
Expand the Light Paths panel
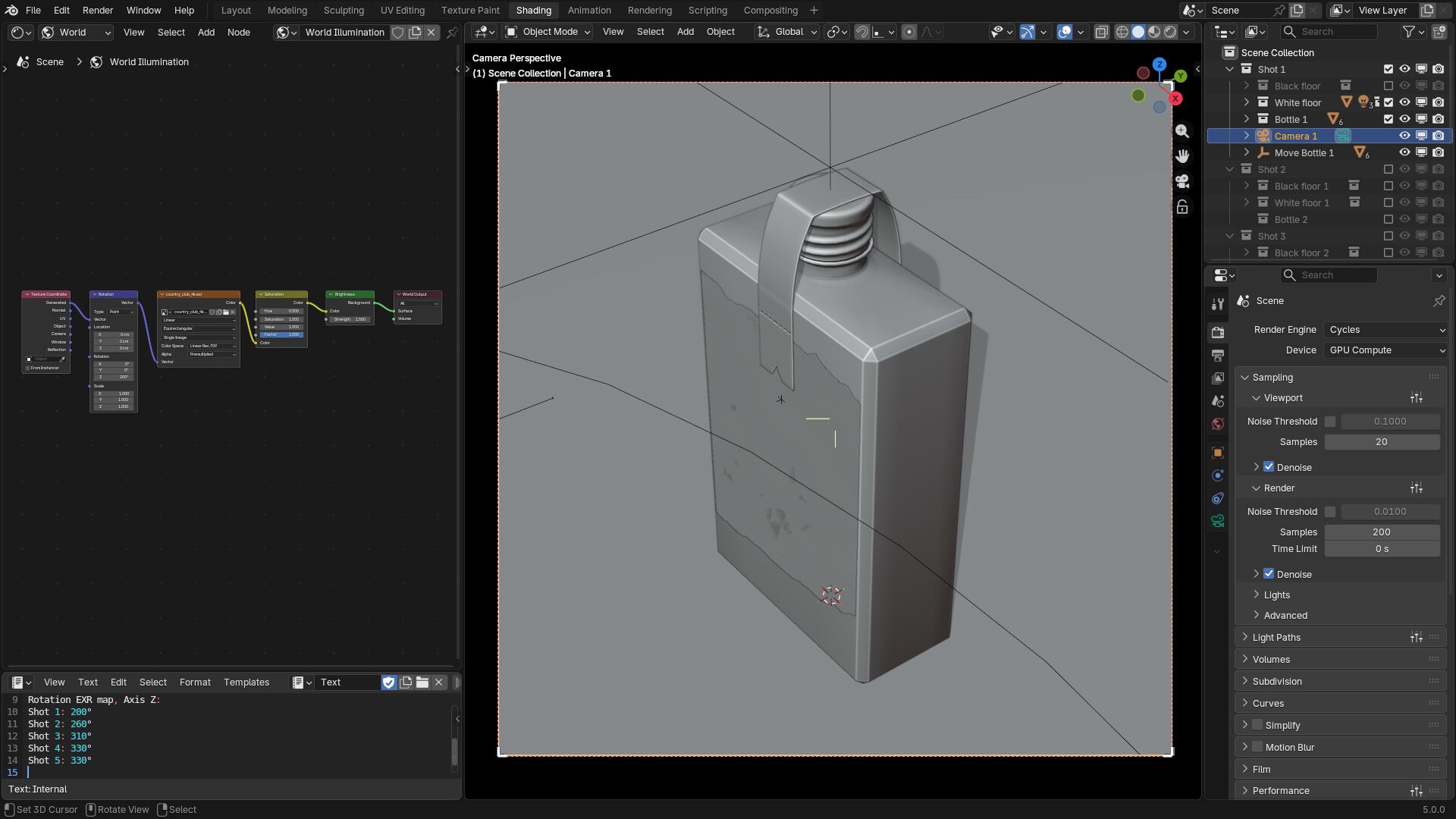click(1276, 638)
